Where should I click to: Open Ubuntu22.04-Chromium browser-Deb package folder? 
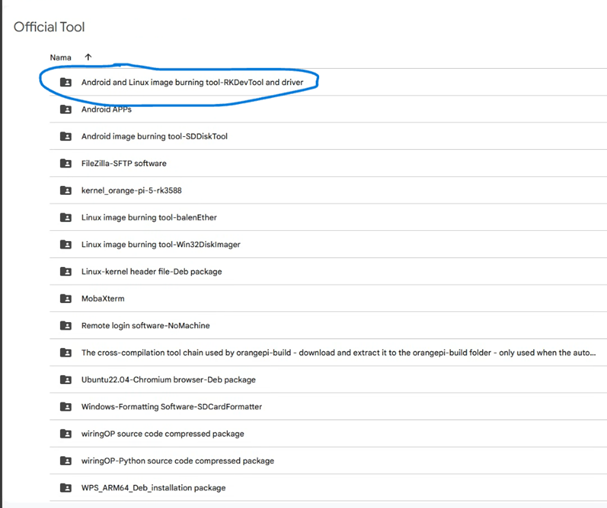(168, 379)
